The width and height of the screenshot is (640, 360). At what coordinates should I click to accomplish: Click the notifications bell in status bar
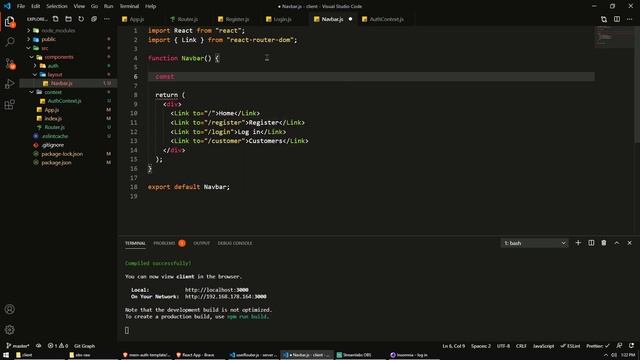coord(631,346)
